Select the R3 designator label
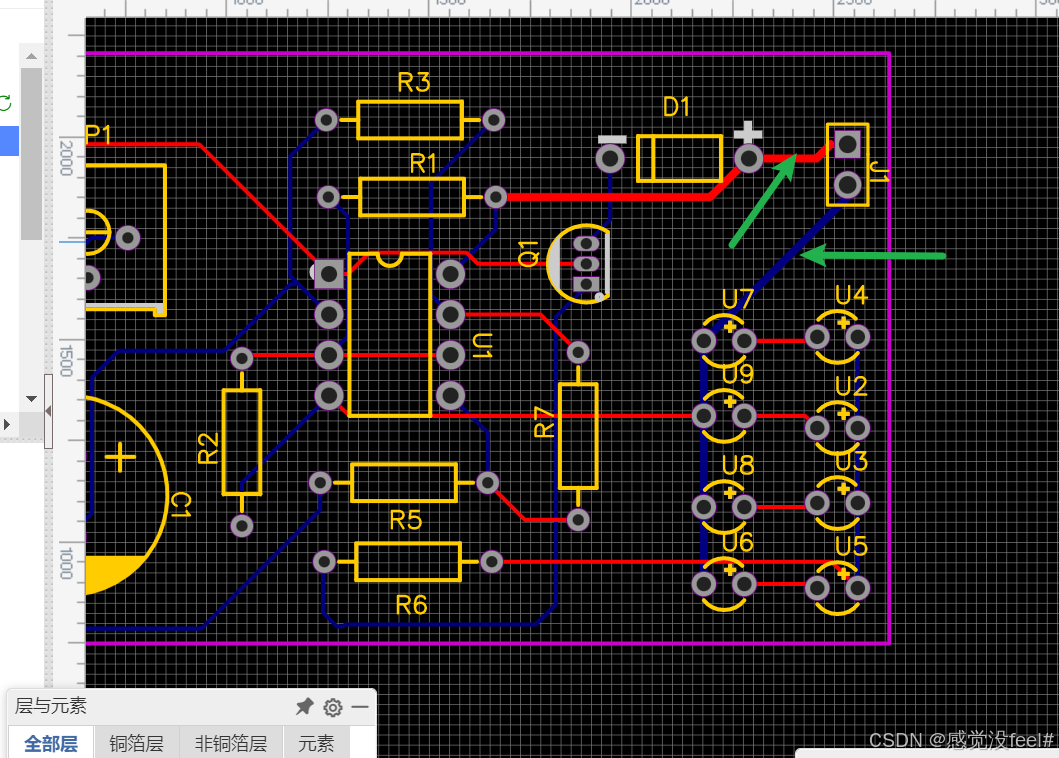1059x758 pixels. pos(413,82)
